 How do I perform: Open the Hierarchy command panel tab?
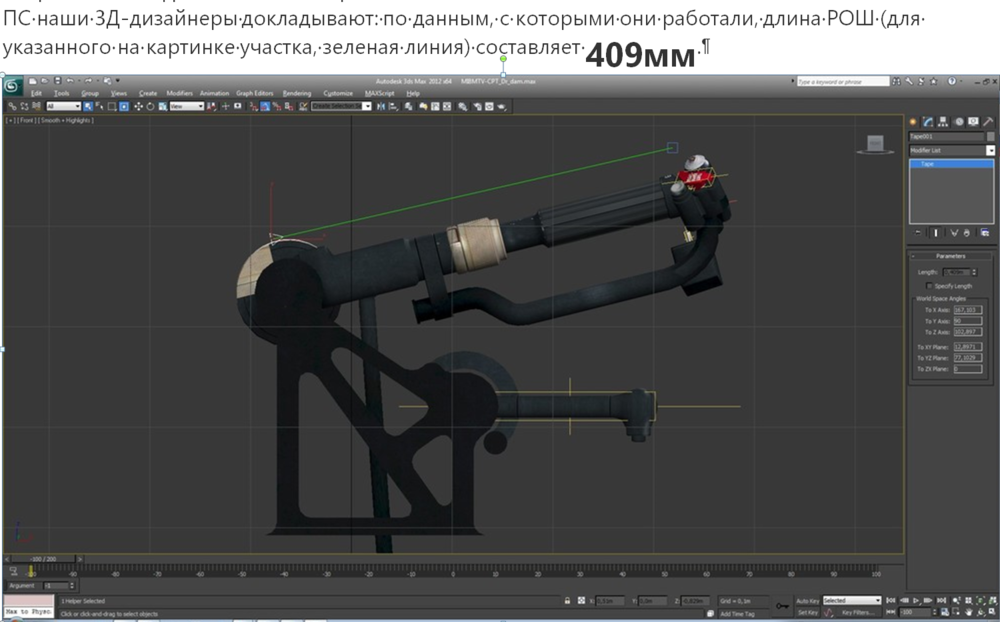942,121
